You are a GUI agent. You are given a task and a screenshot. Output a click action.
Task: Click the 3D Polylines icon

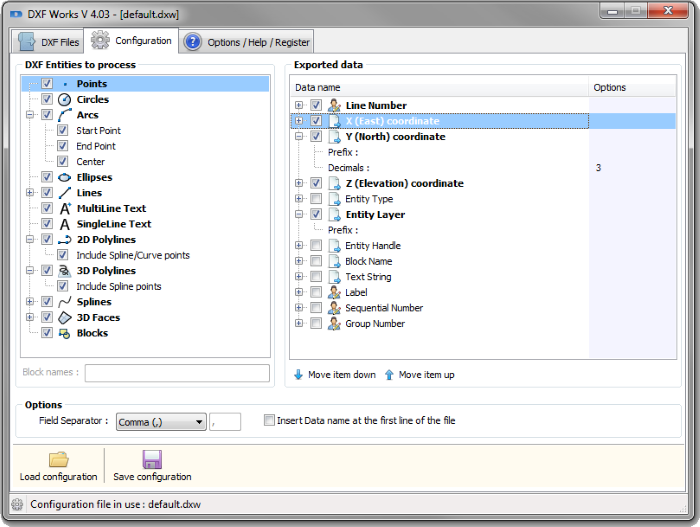click(x=65, y=271)
